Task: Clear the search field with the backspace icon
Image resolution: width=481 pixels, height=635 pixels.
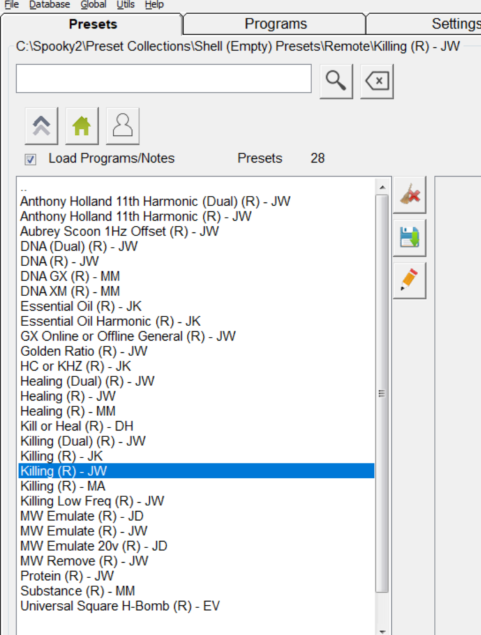Action: tap(377, 81)
